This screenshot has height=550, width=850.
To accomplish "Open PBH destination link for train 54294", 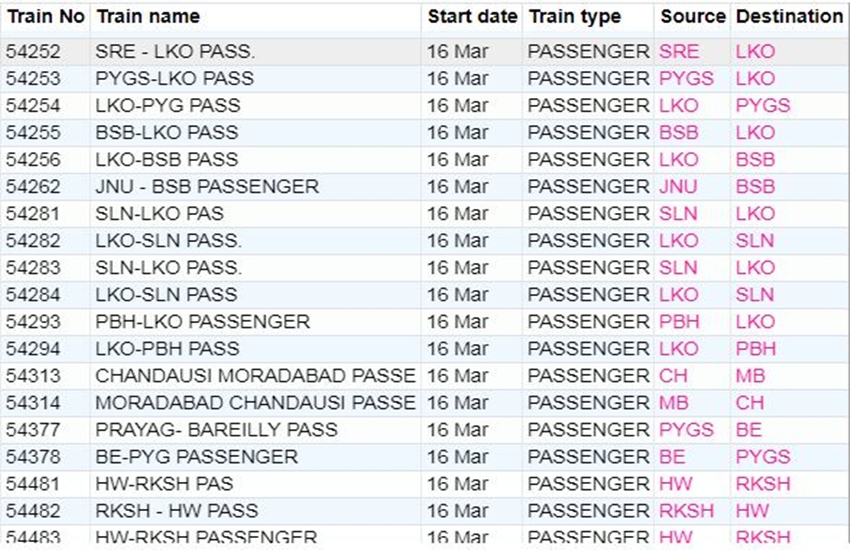I will [x=755, y=348].
